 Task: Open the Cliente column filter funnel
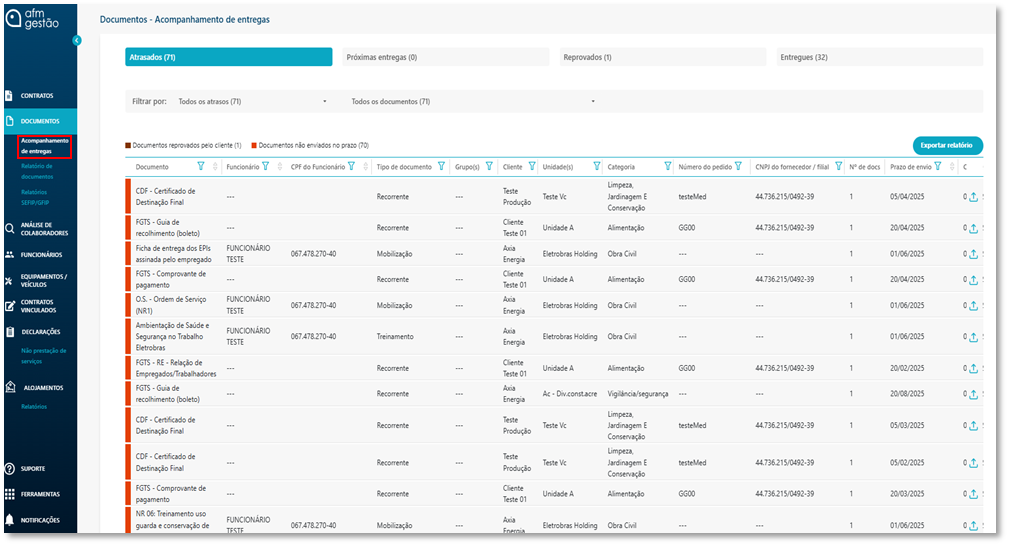coord(530,167)
